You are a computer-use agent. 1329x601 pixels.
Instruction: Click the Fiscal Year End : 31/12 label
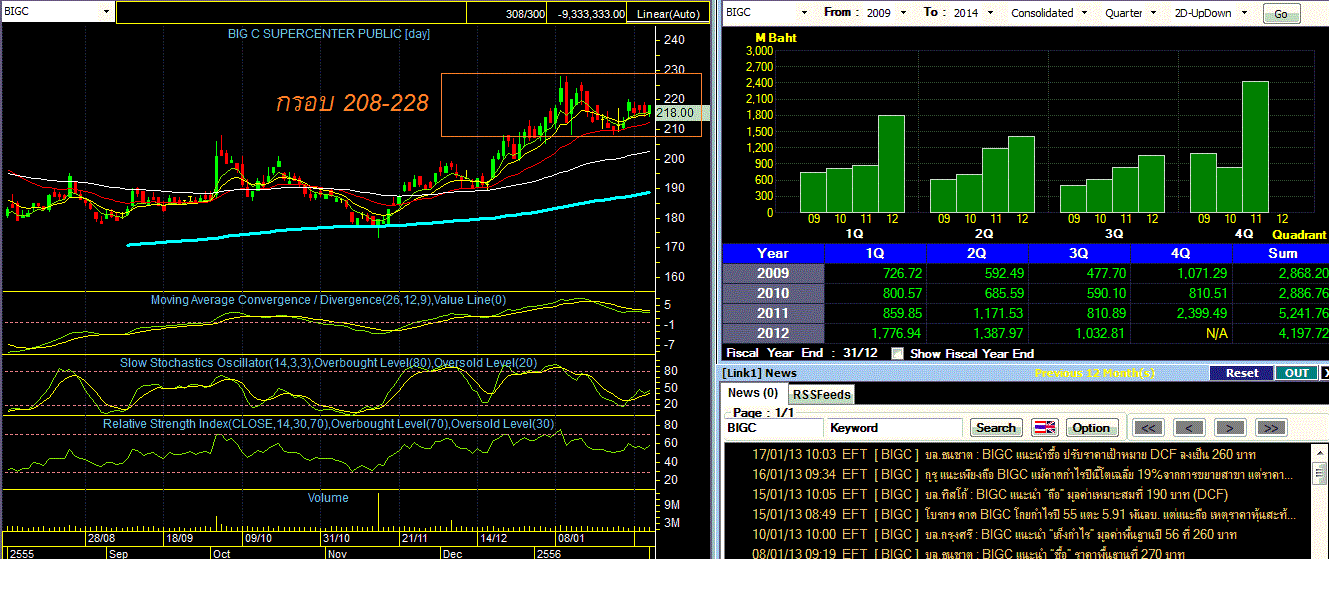(x=800, y=353)
